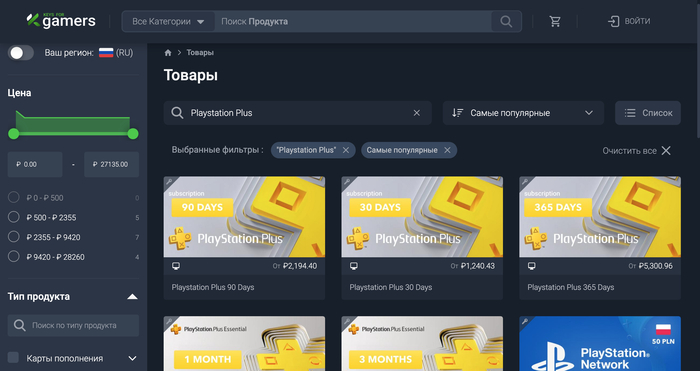Select the ₽ 9420 - ₽ 28260 price range
This screenshot has width=700, height=371.
tap(14, 256)
